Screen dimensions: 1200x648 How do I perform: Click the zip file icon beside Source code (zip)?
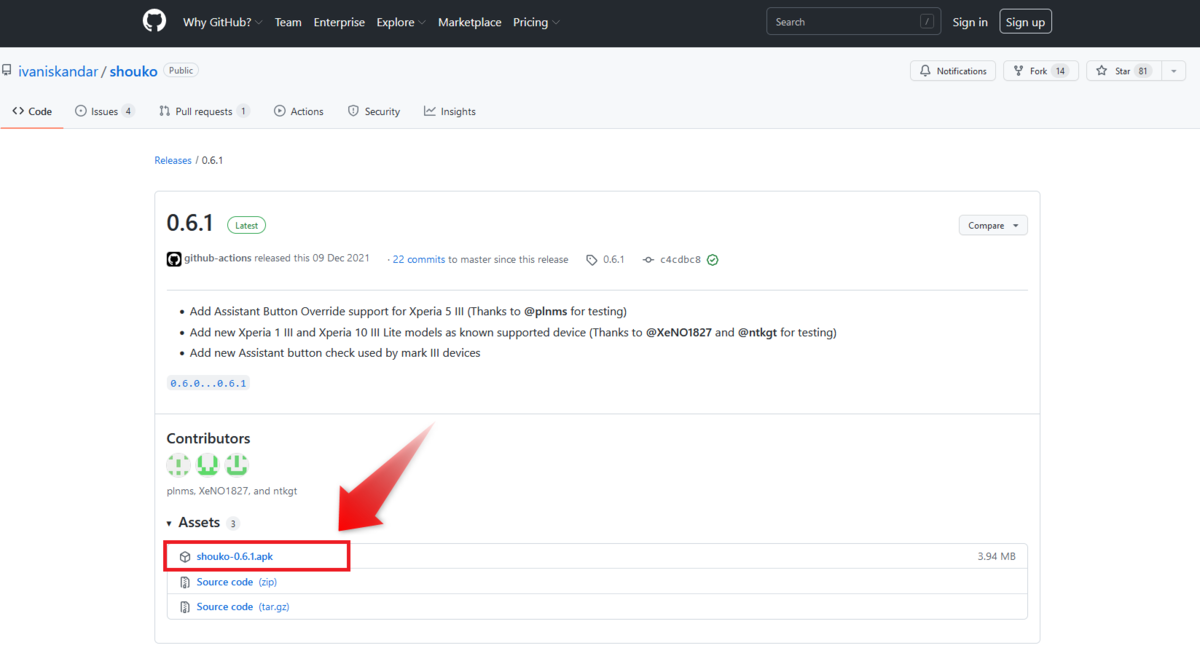click(x=185, y=582)
